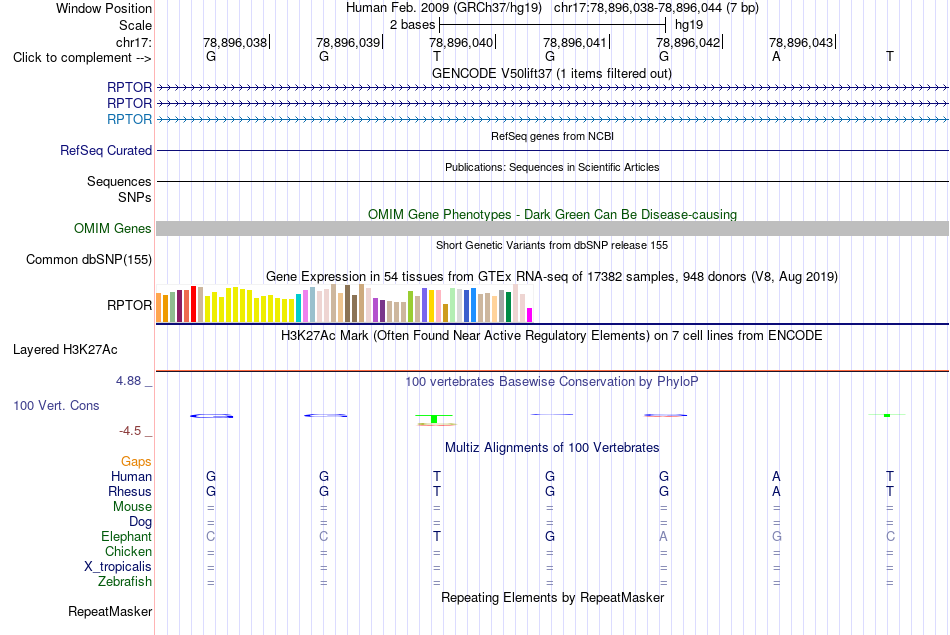950x635 pixels.
Task: Click the base A in the sequence row
Action: coord(776,56)
